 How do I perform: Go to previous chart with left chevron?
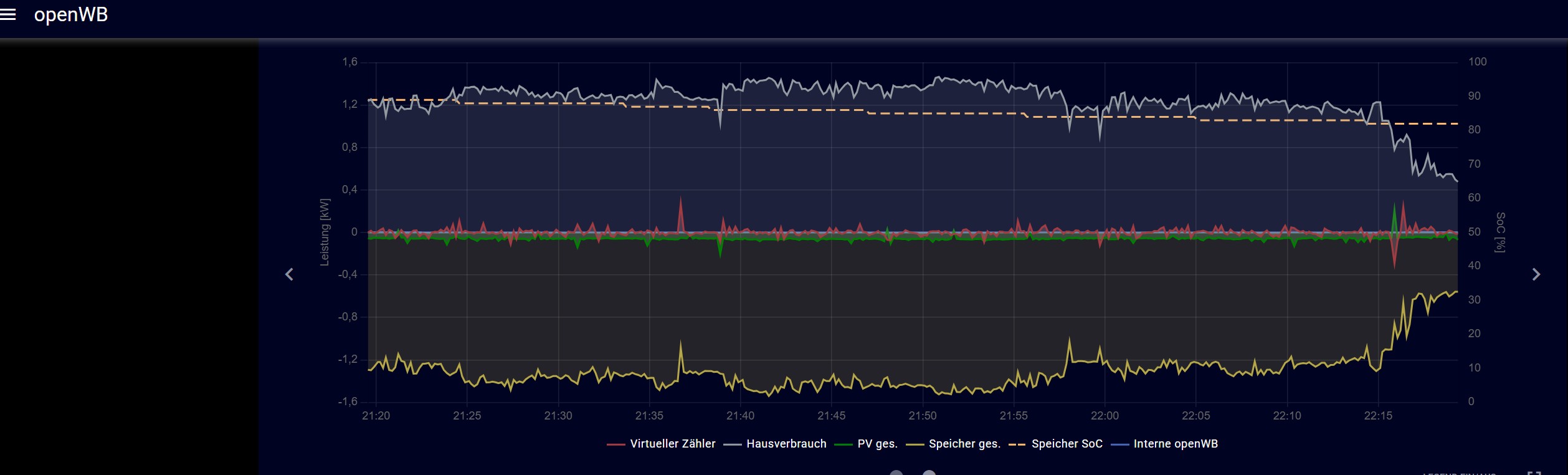point(289,274)
